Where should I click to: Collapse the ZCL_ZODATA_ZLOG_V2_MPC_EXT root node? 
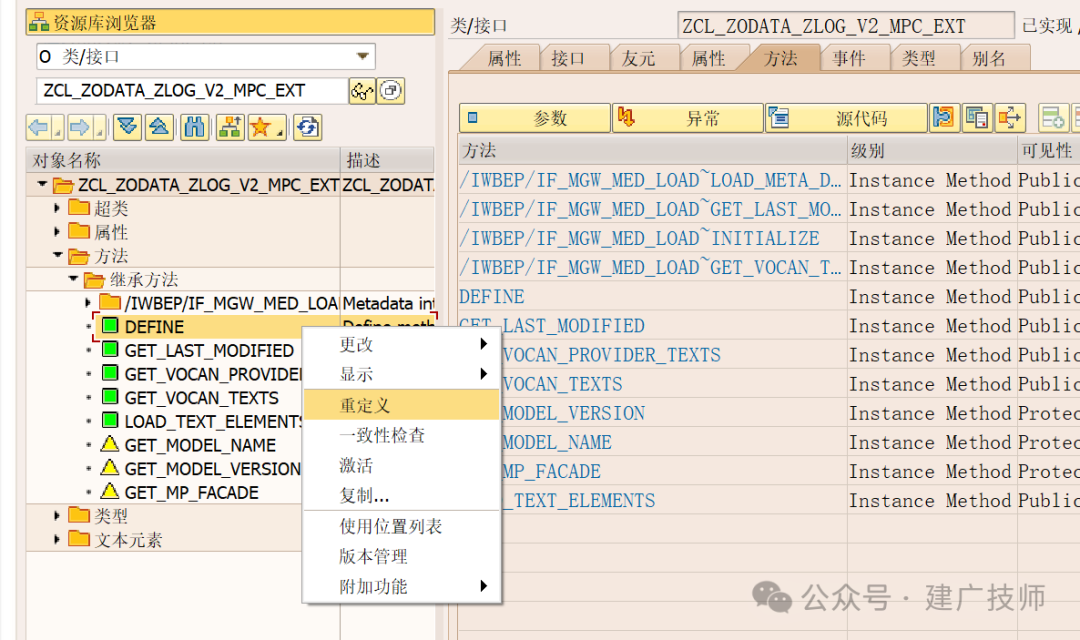click(x=43, y=184)
